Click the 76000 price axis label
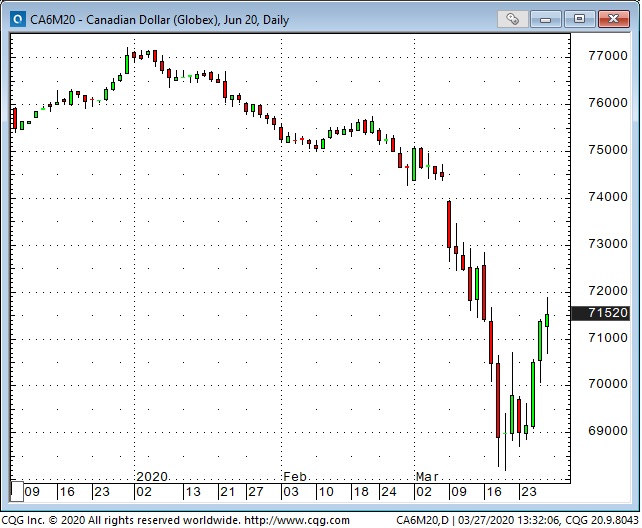The width and height of the screenshot is (642, 528). tap(608, 103)
